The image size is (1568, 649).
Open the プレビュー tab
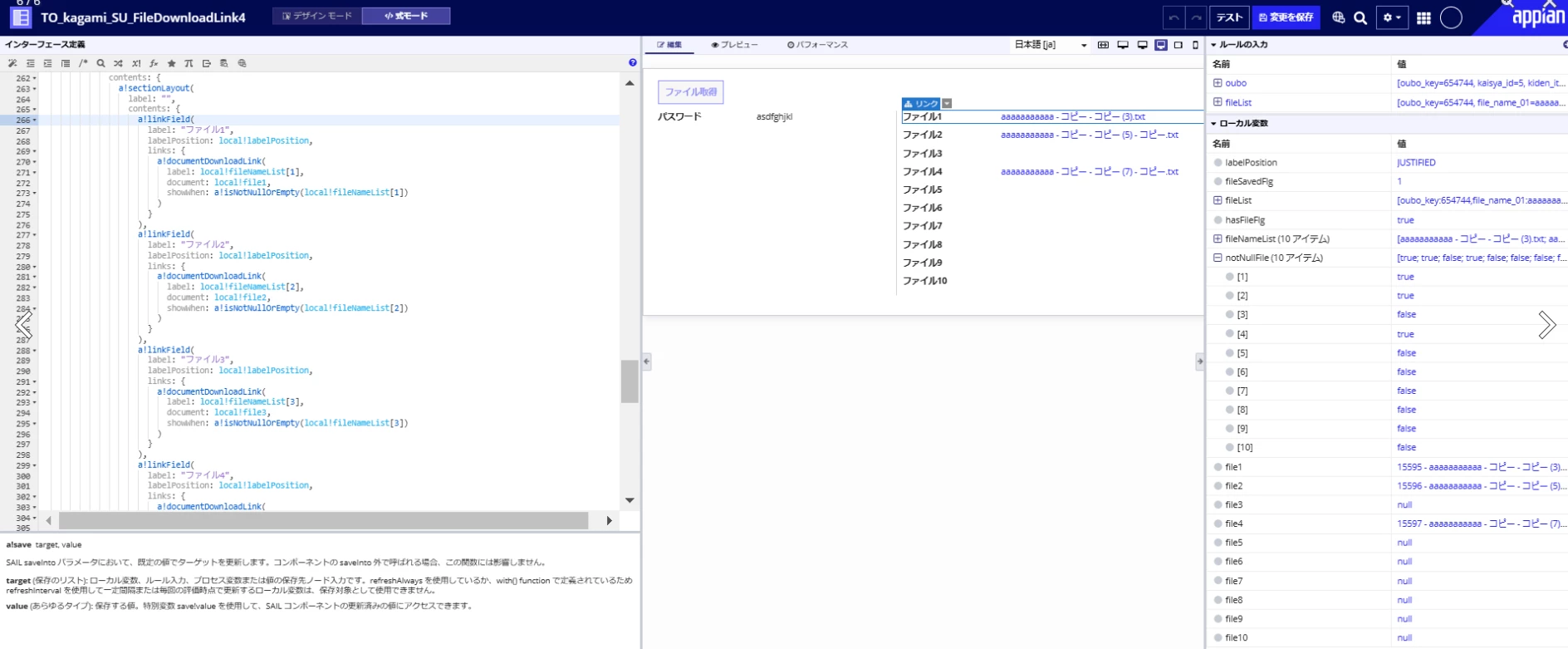pyautogui.click(x=734, y=45)
